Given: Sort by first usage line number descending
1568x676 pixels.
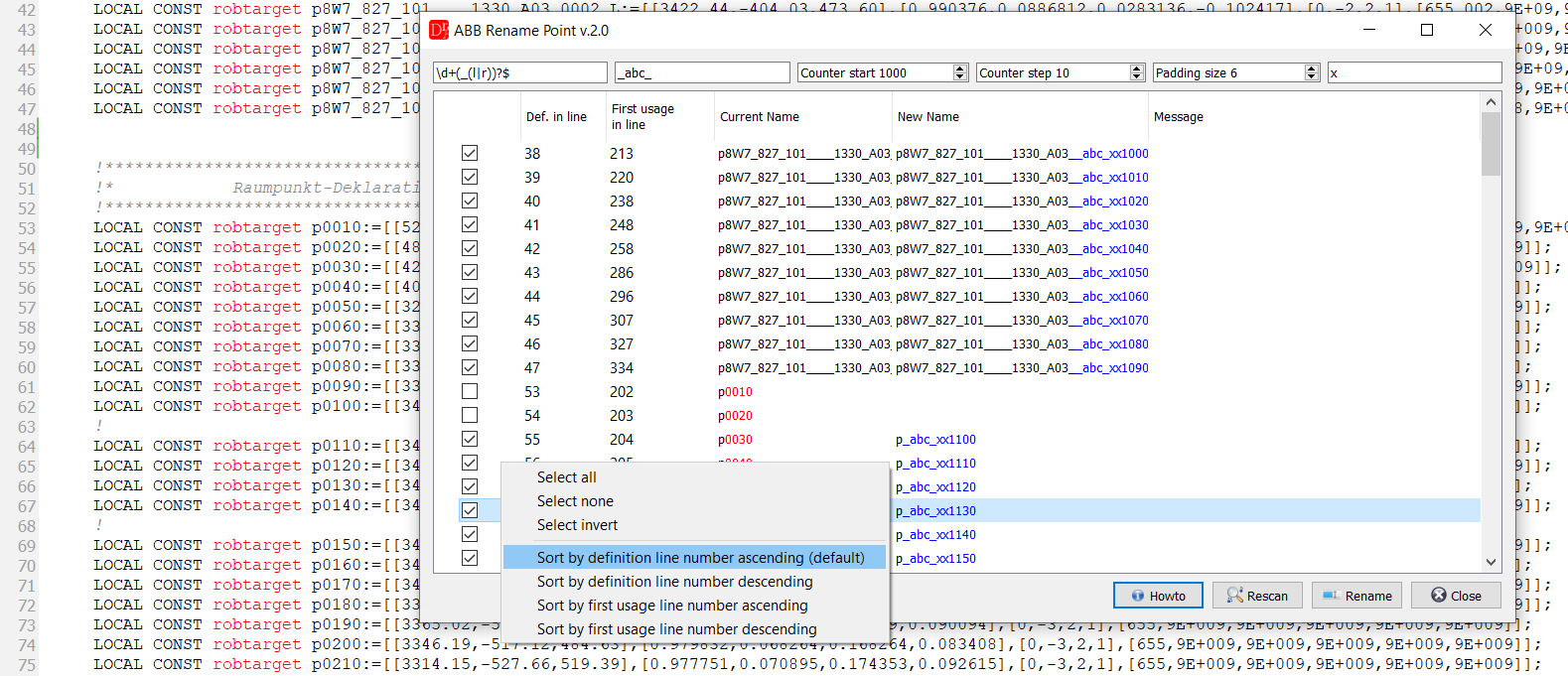Looking at the screenshot, I should (x=694, y=629).
